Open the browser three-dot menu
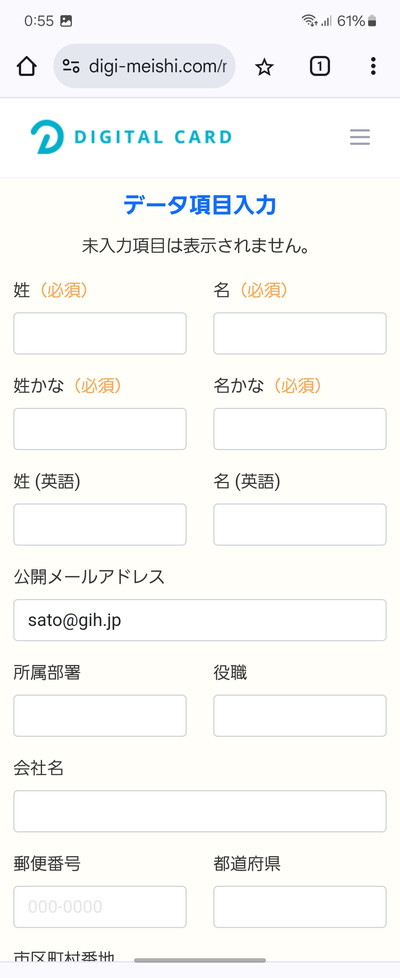 tap(373, 66)
